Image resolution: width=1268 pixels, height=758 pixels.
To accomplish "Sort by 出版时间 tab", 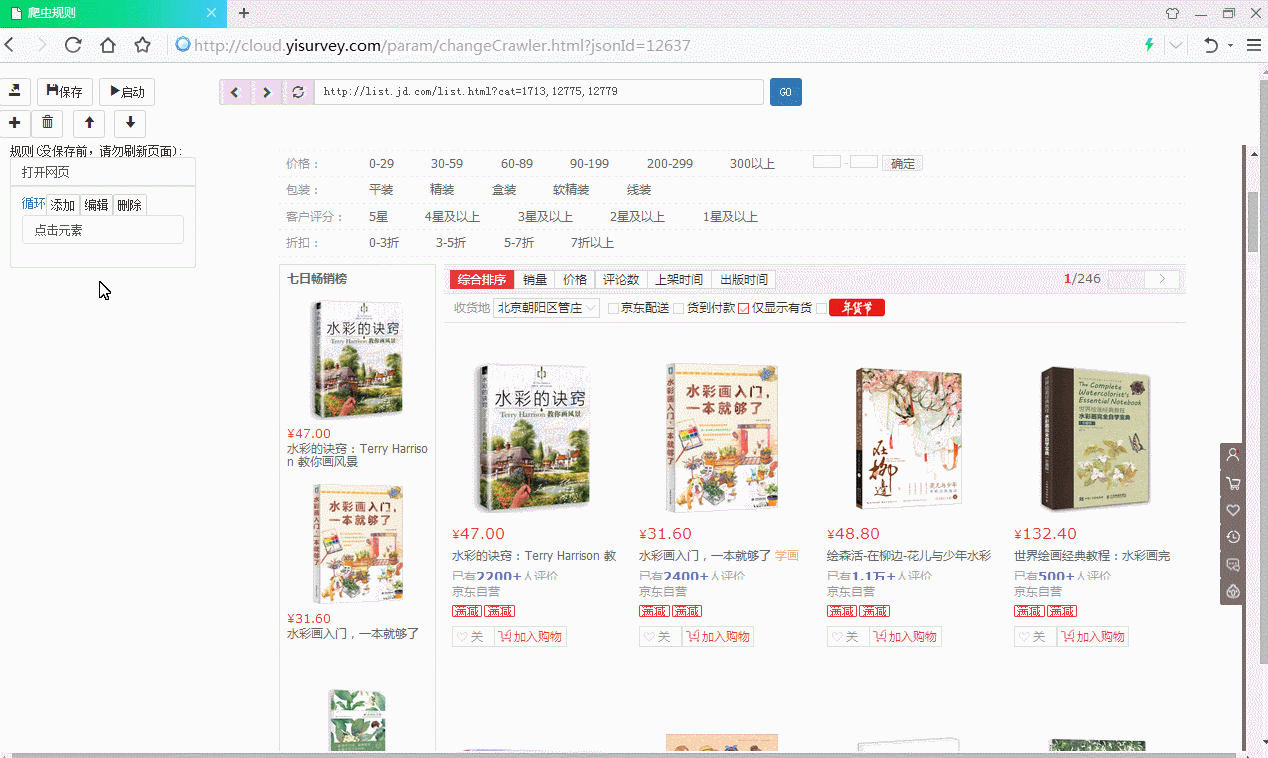I will (744, 280).
